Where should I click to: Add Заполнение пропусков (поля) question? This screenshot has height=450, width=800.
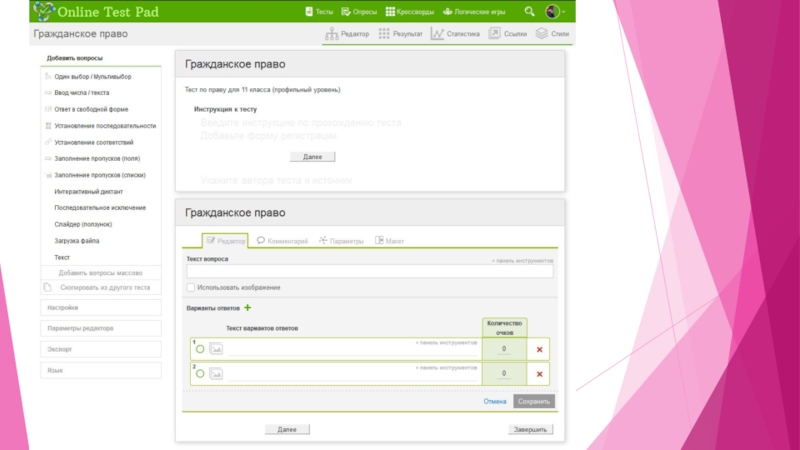[x=97, y=159]
